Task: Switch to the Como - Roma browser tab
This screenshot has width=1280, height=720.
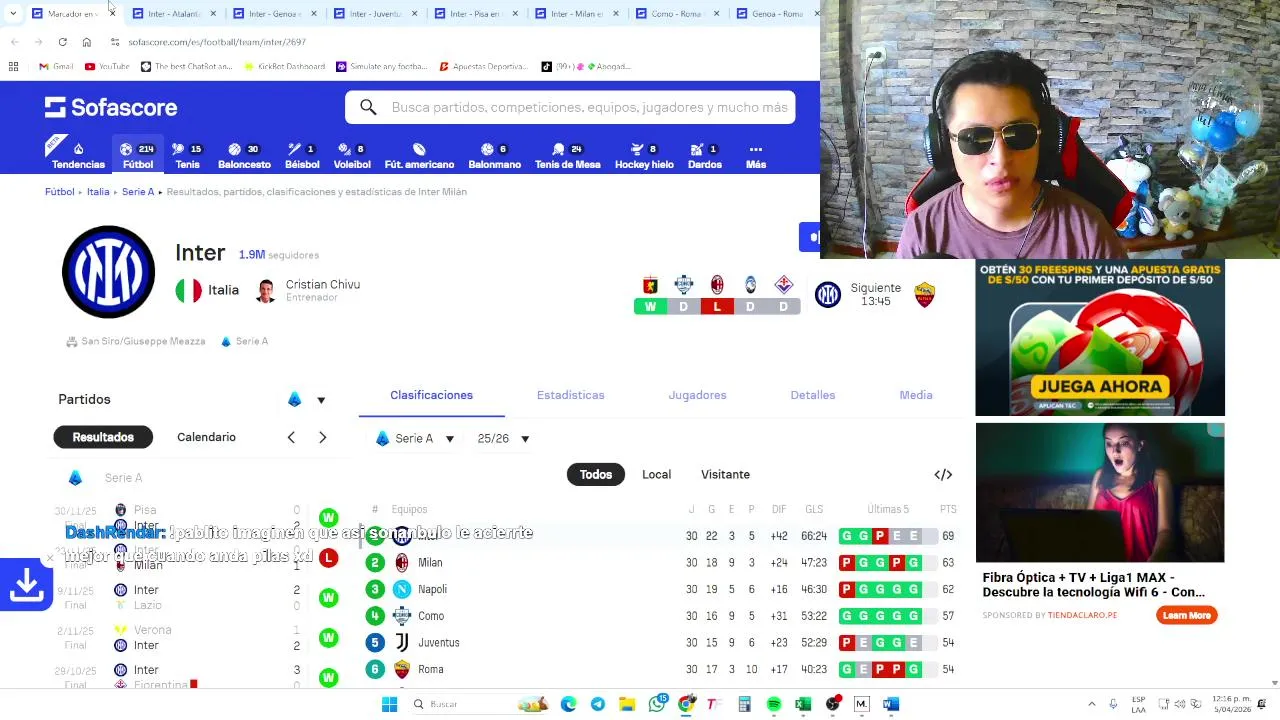Action: [x=674, y=14]
